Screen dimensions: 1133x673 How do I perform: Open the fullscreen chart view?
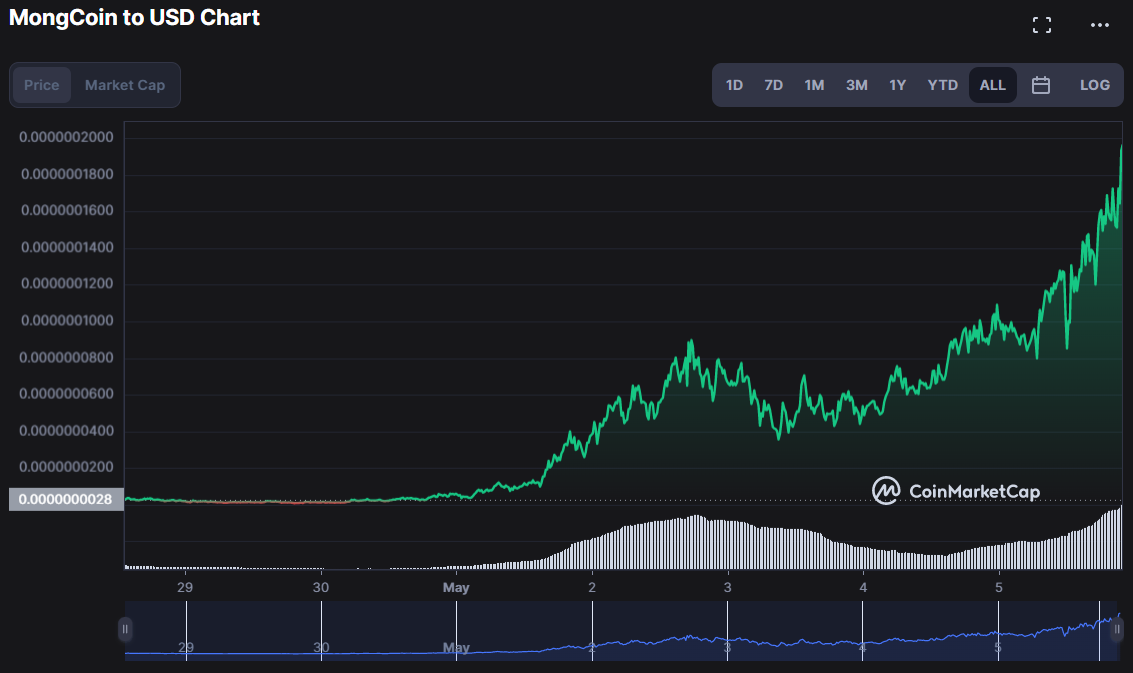click(1041, 24)
